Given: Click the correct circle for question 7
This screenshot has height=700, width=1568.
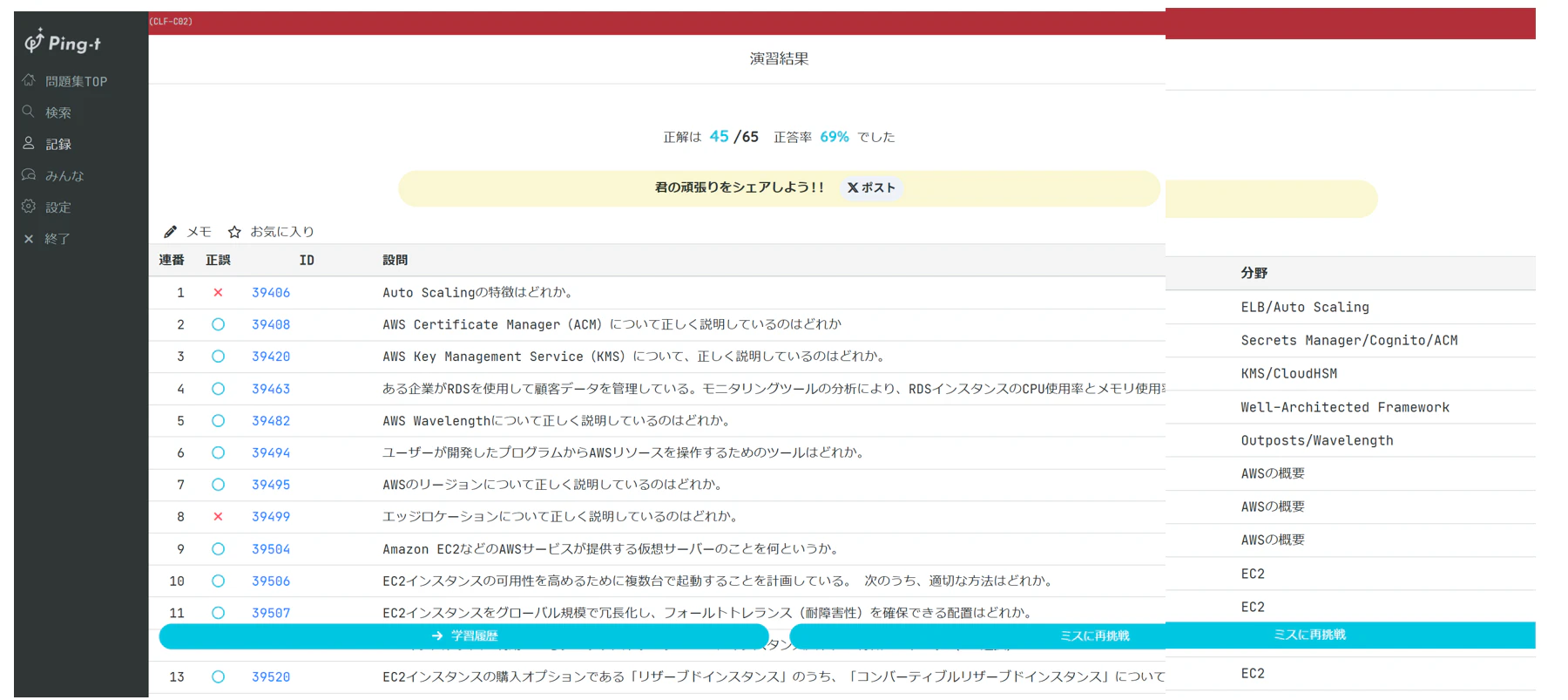Looking at the screenshot, I should 218,485.
